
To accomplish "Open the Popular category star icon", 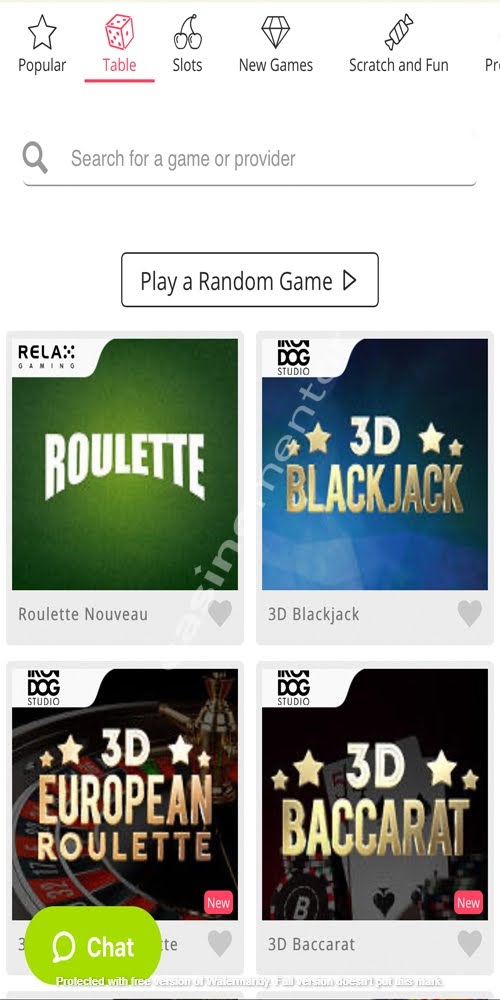I will [x=42, y=33].
